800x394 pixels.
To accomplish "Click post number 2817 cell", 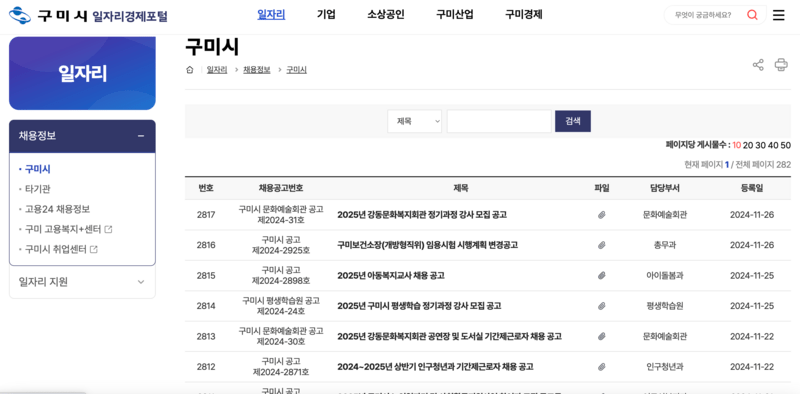I will click(206, 215).
